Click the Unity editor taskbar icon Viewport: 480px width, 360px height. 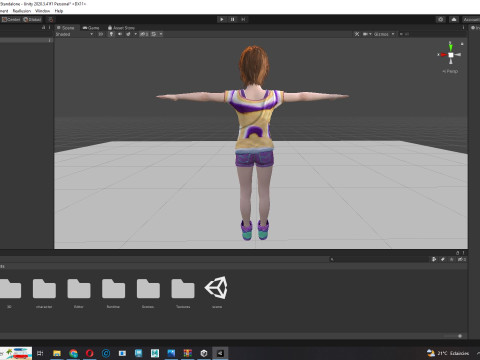point(220,353)
